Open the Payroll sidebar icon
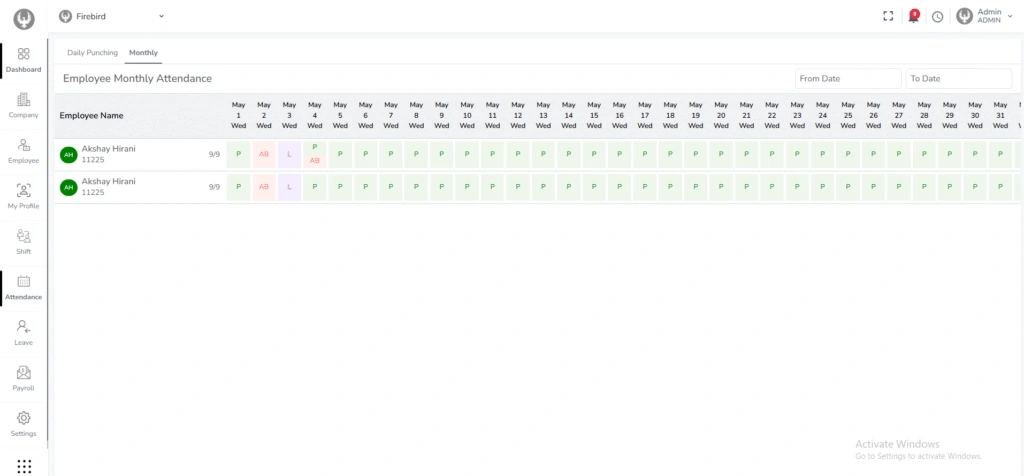Viewport: 1024px width, 476px height. 24,377
